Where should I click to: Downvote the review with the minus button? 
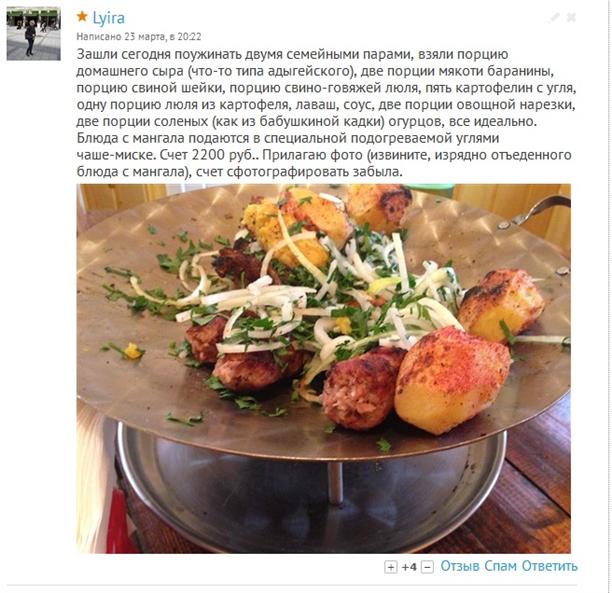[x=427, y=567]
